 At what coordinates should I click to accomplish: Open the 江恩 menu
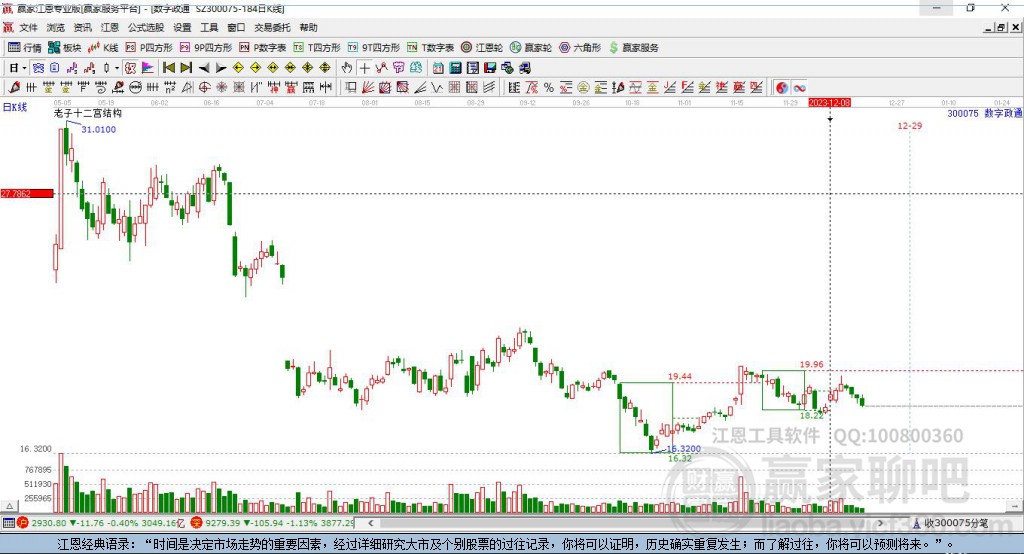tap(110, 27)
